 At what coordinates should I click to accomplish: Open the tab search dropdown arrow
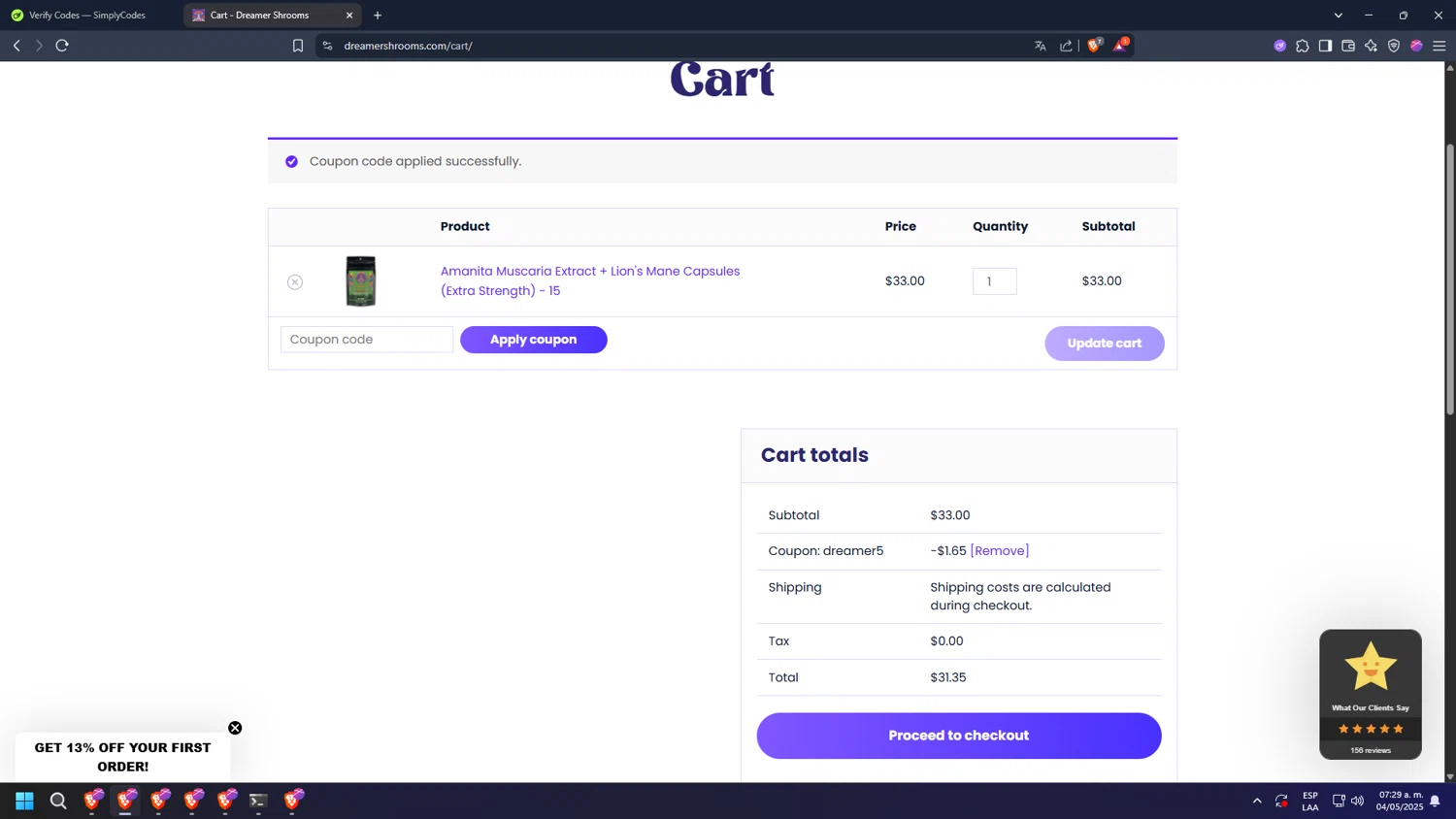click(1338, 16)
